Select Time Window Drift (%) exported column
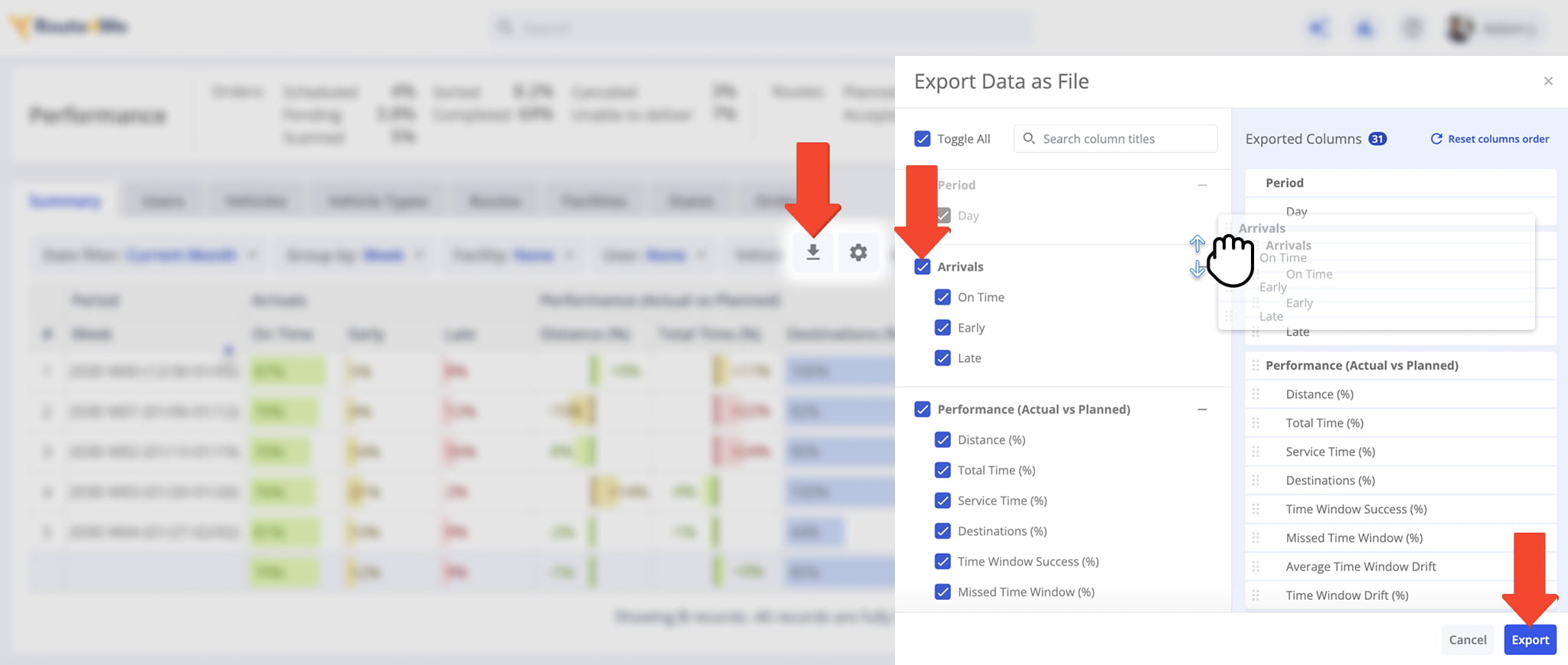This screenshot has height=665, width=1568. point(1401,595)
